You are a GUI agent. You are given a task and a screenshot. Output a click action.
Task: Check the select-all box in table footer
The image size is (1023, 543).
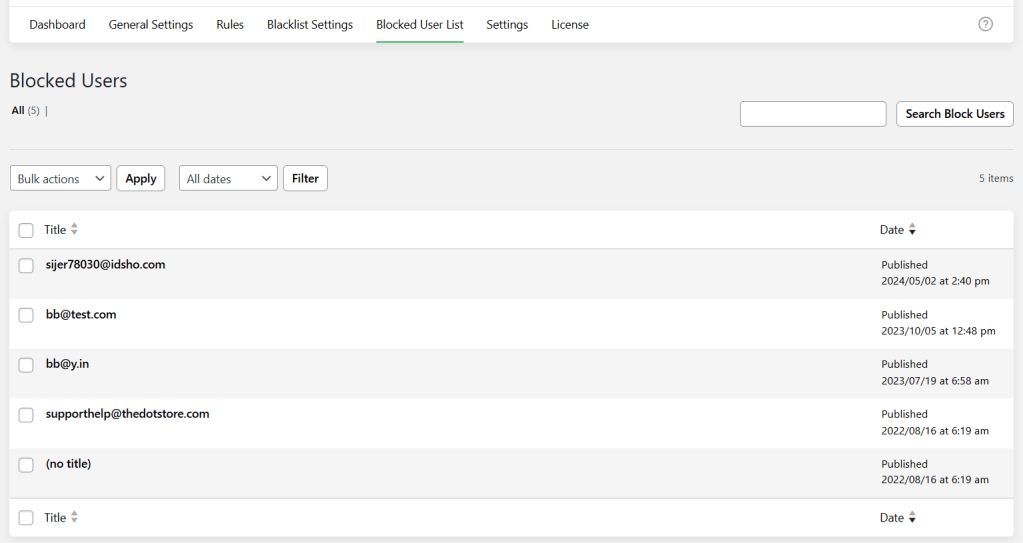point(26,518)
